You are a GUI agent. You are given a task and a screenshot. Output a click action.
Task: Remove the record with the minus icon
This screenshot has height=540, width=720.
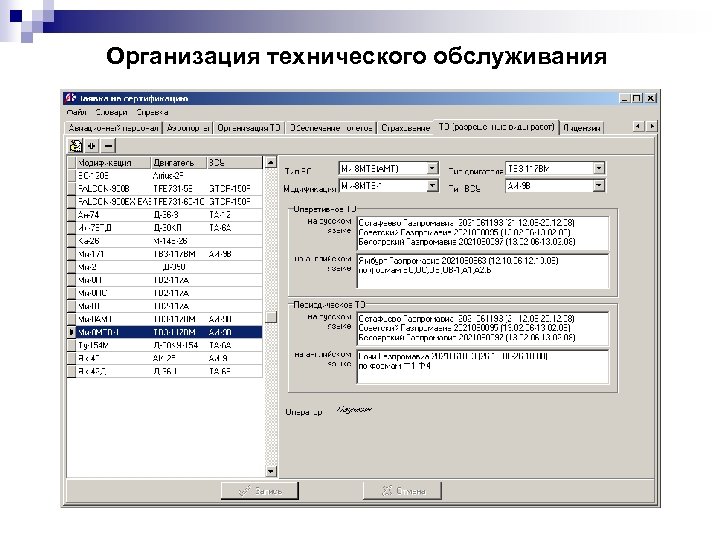click(108, 146)
